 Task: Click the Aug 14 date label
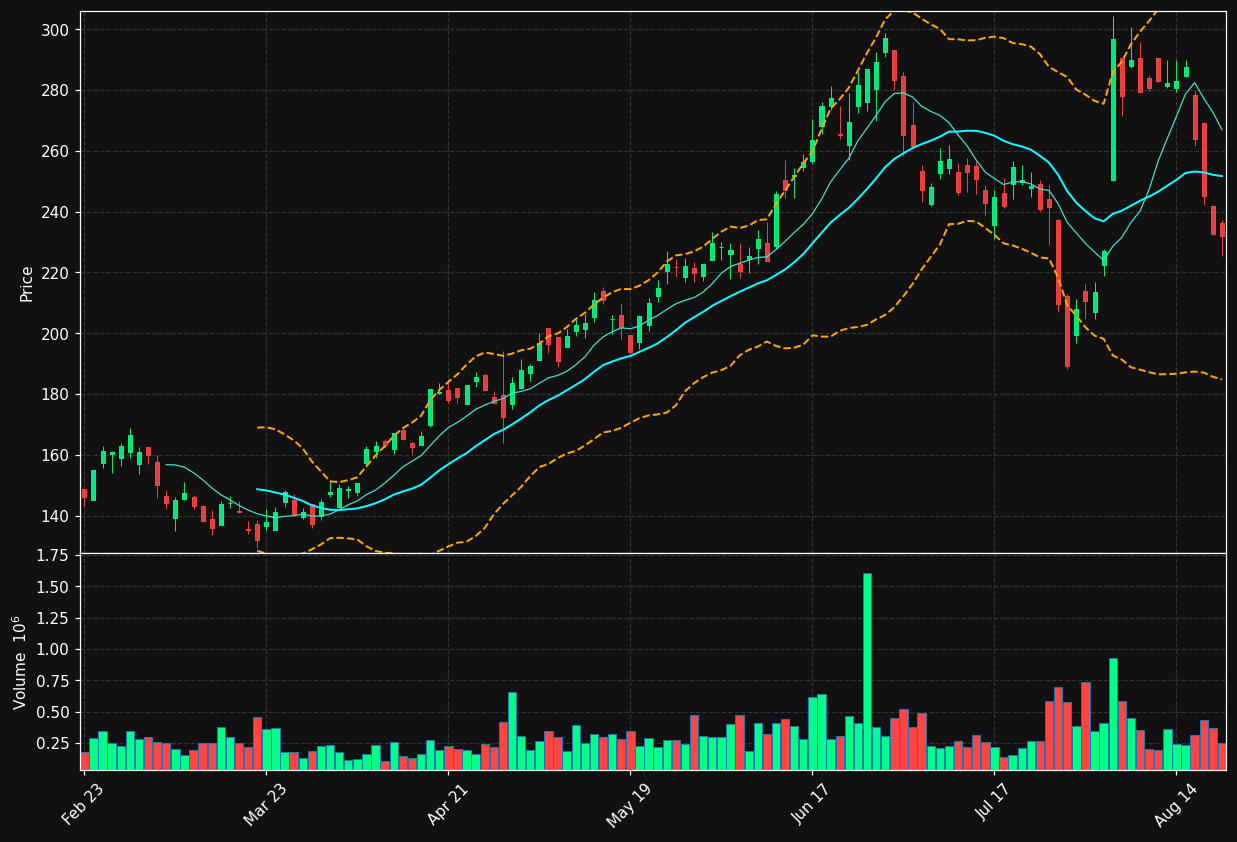coord(1175,804)
